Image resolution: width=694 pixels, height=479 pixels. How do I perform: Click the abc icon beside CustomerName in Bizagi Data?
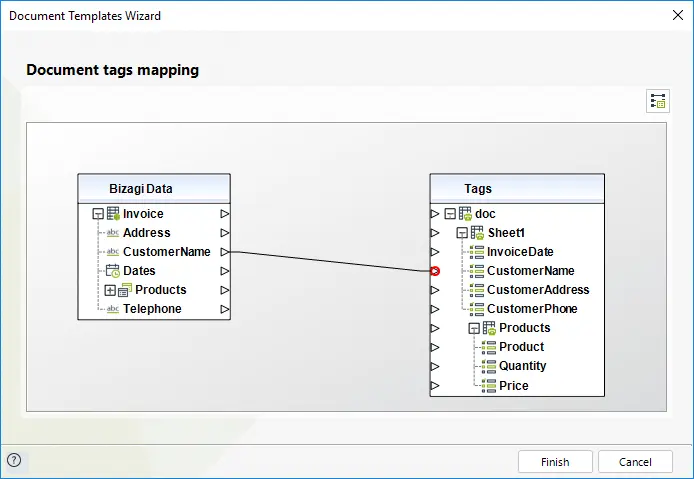[x=113, y=252]
